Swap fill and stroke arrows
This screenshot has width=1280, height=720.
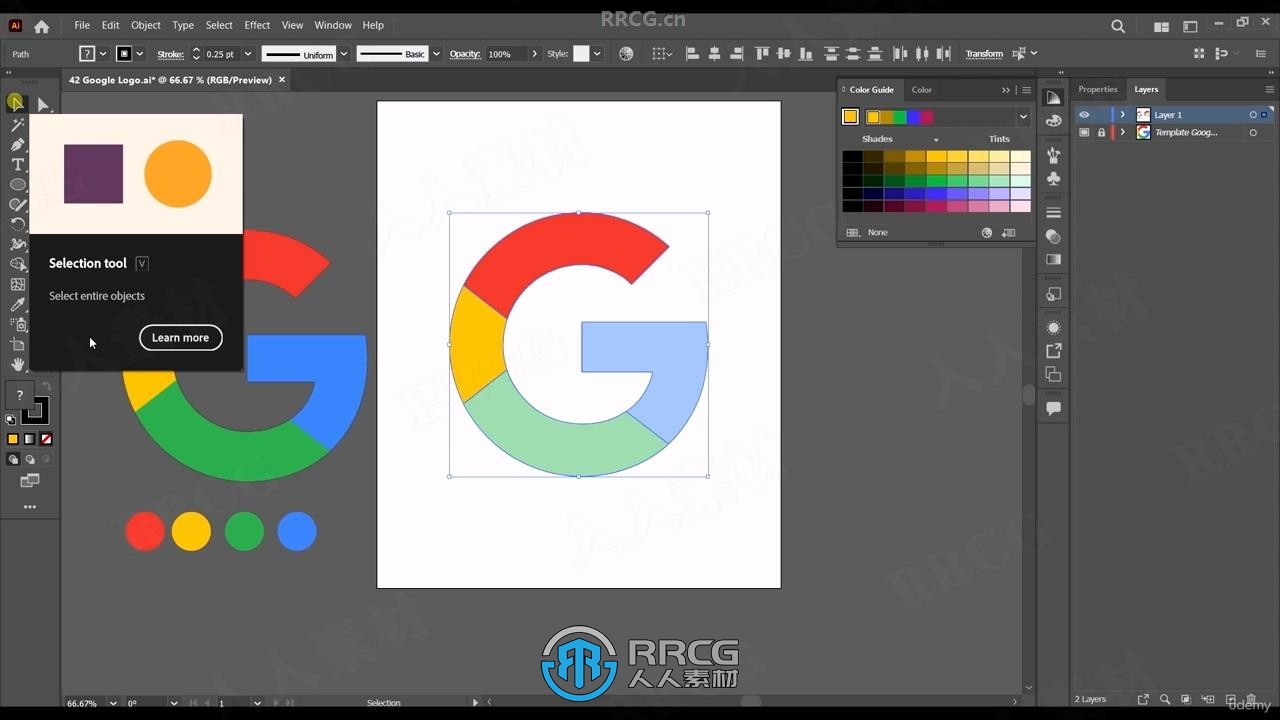point(45,387)
